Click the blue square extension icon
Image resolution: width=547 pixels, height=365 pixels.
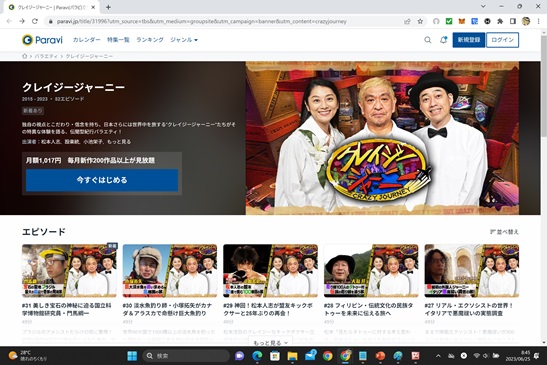[x=474, y=21]
